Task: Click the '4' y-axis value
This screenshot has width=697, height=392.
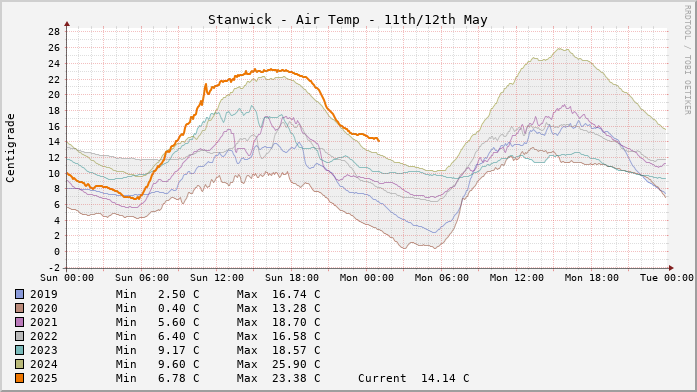Action: (57, 221)
